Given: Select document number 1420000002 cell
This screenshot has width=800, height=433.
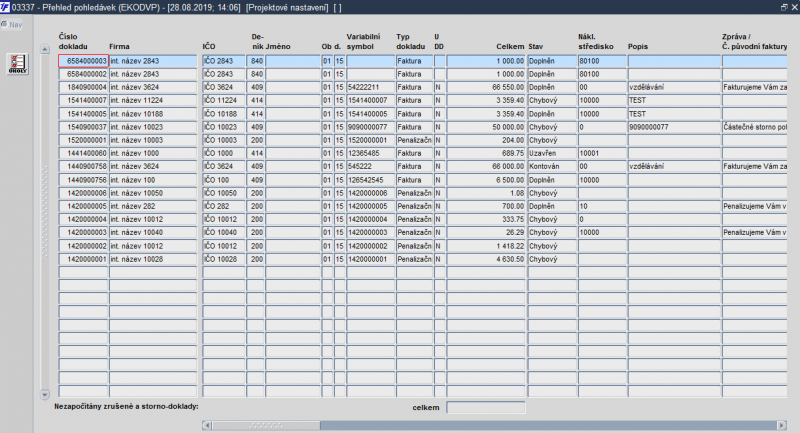Looking at the screenshot, I should click(x=83, y=246).
